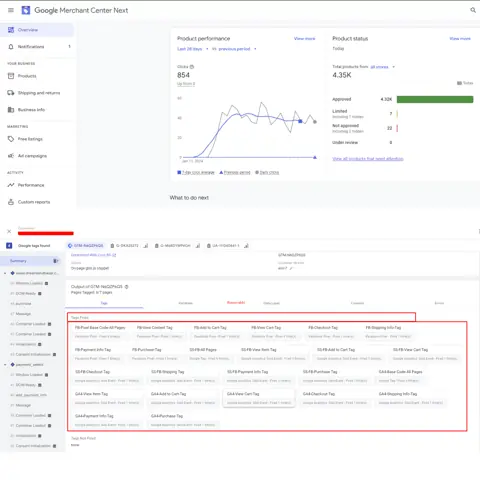Open search with the magnifier icon
Screen dimensions: 480x480
tap(473, 10)
